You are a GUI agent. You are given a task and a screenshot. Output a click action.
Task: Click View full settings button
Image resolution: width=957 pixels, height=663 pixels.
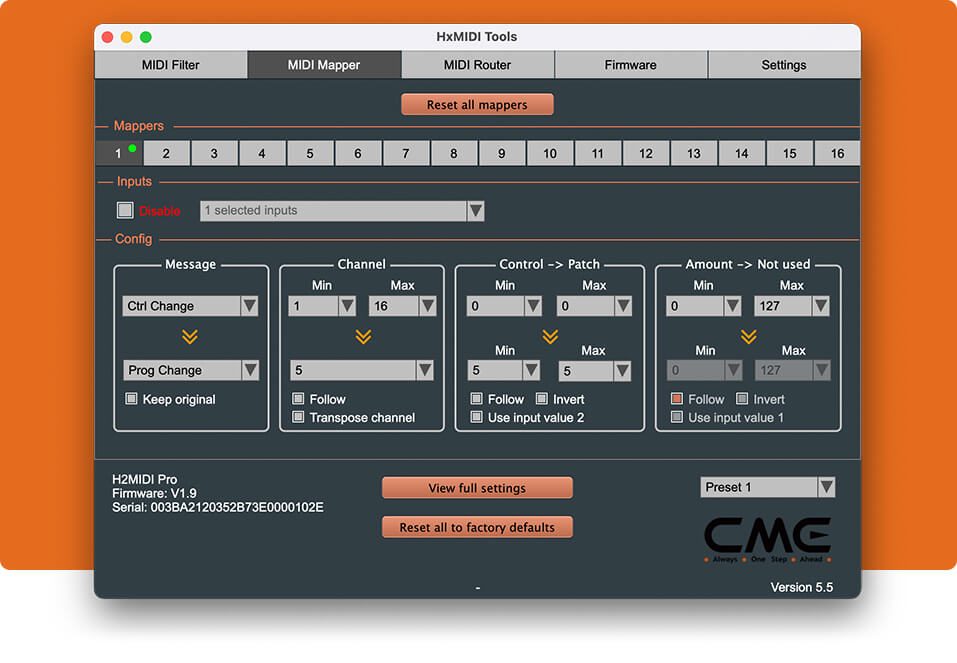click(477, 488)
